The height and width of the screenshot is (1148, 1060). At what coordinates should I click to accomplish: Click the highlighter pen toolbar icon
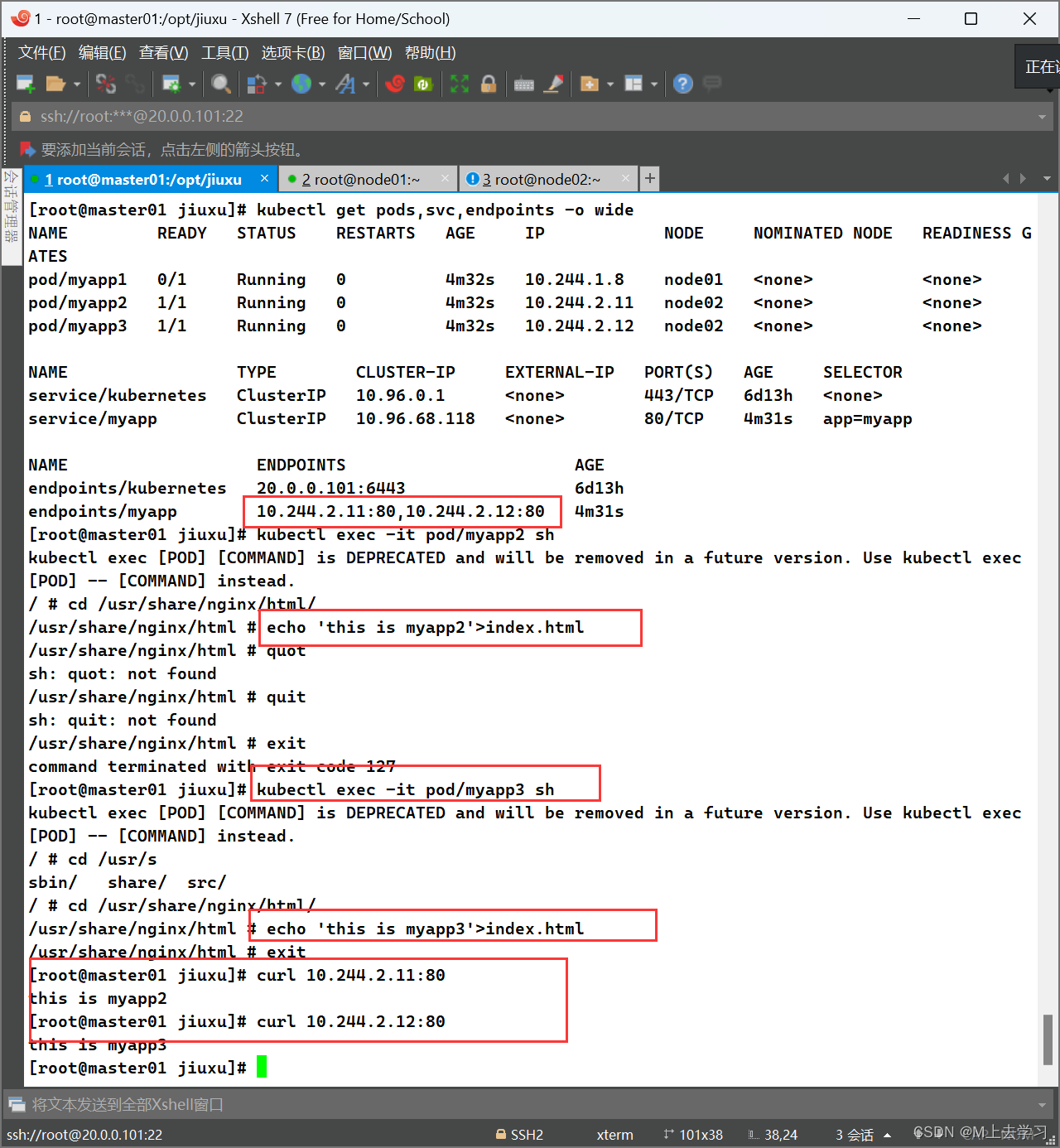[x=553, y=84]
